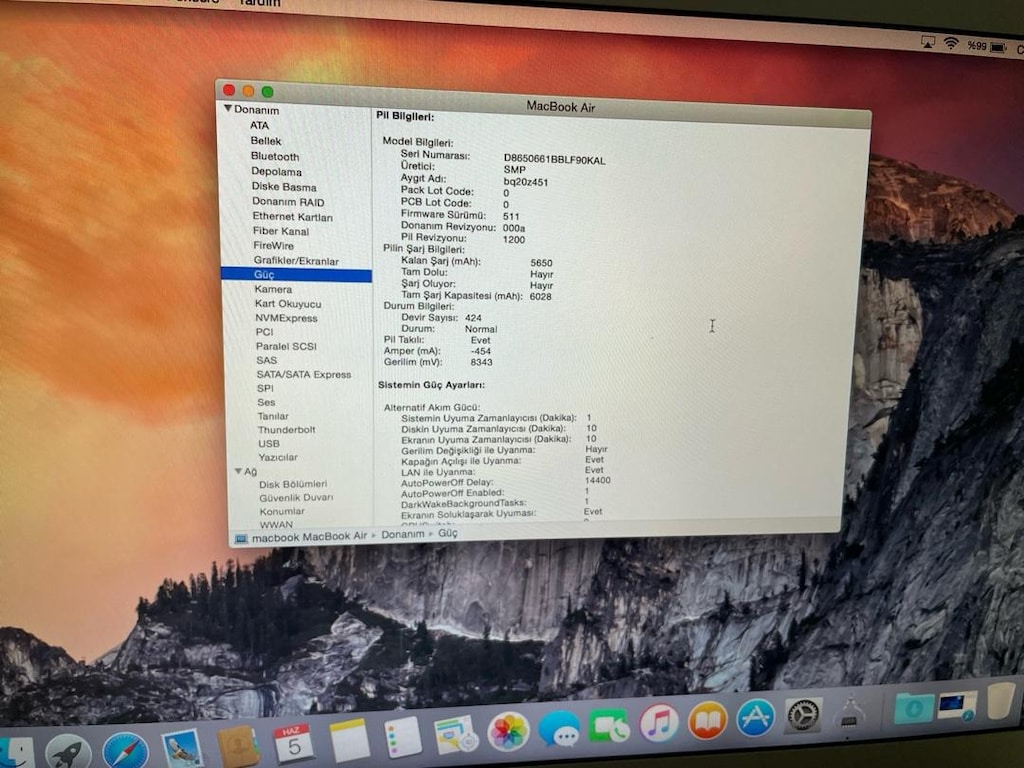This screenshot has width=1024, height=768.
Task: Click serial number D8650661BBLF90KAL
Action: pos(554,159)
